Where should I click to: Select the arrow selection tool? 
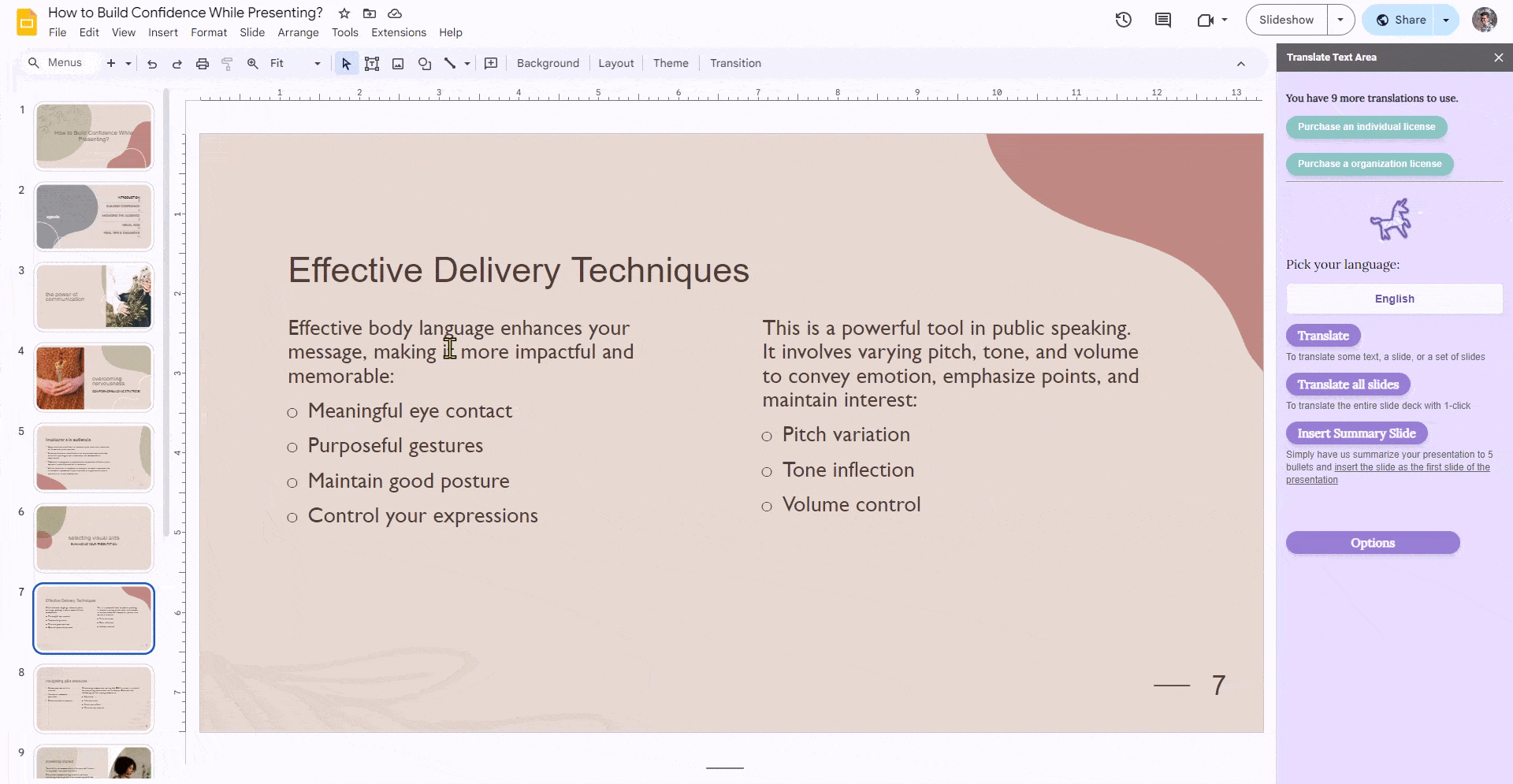345,63
